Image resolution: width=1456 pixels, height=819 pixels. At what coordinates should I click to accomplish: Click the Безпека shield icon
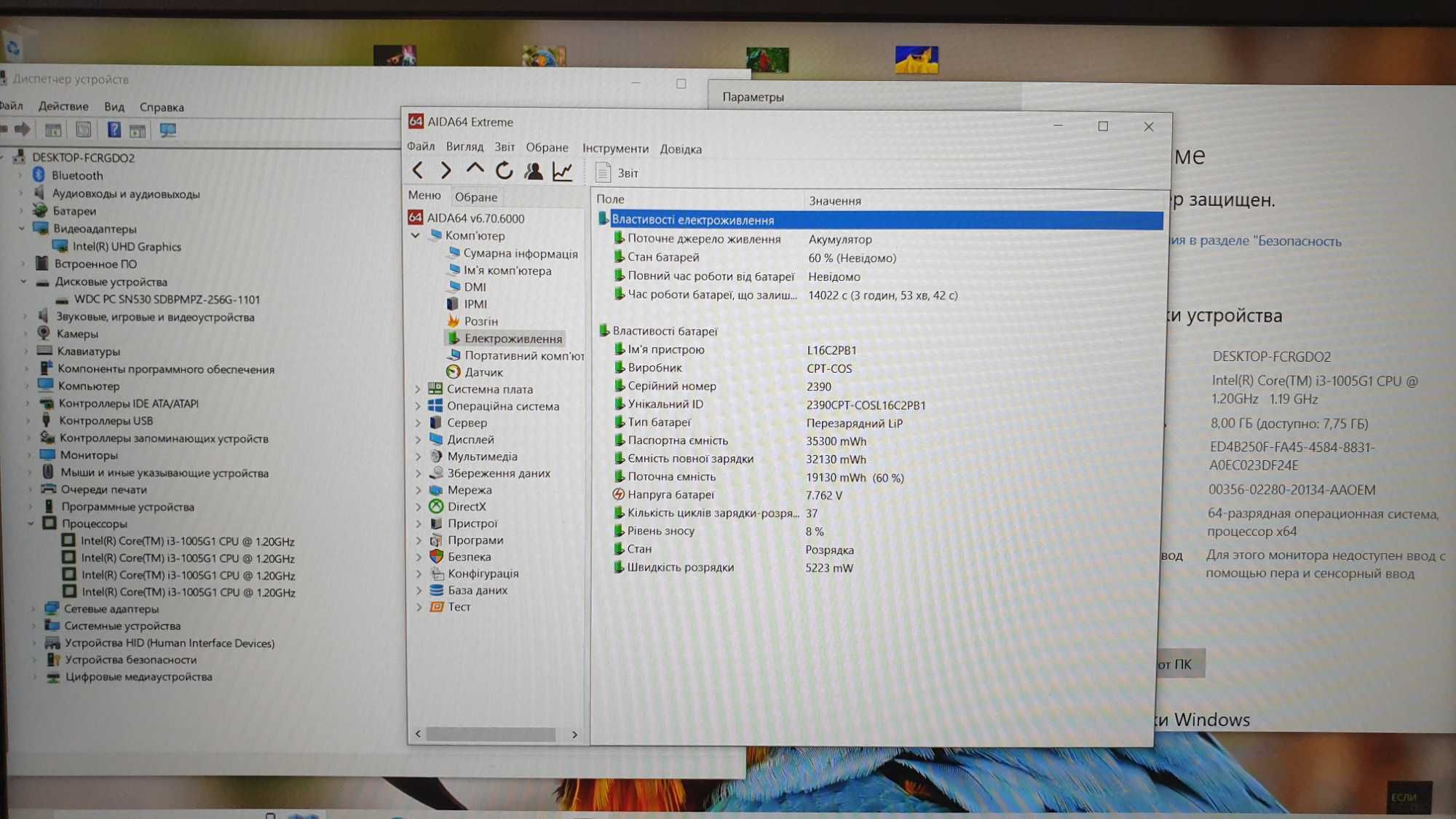(x=436, y=557)
